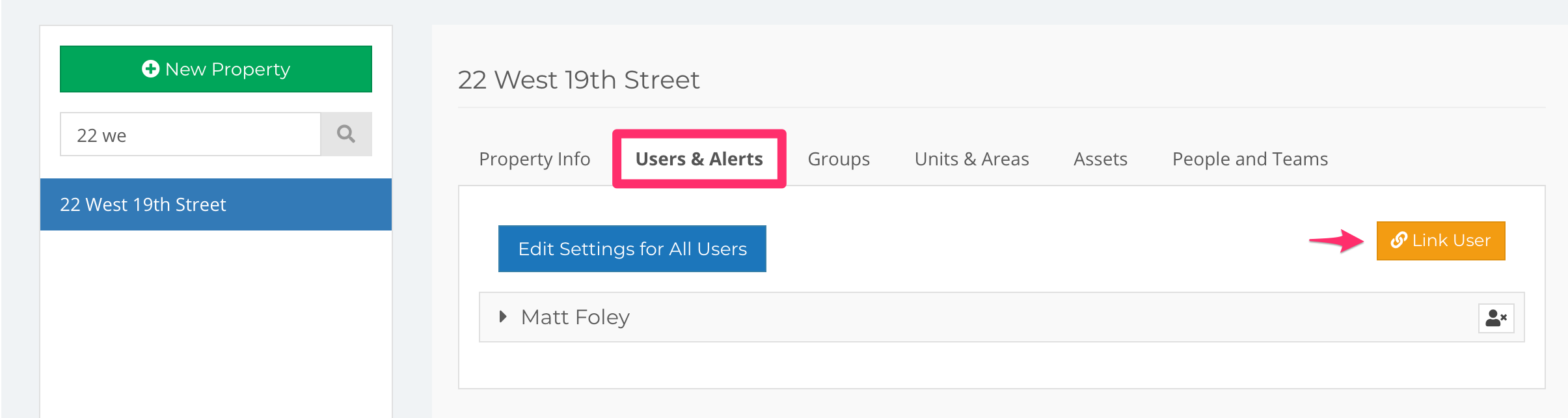Click the 22 West 19th Street page heading
Screen dimensions: 1568x418
pyautogui.click(x=578, y=79)
